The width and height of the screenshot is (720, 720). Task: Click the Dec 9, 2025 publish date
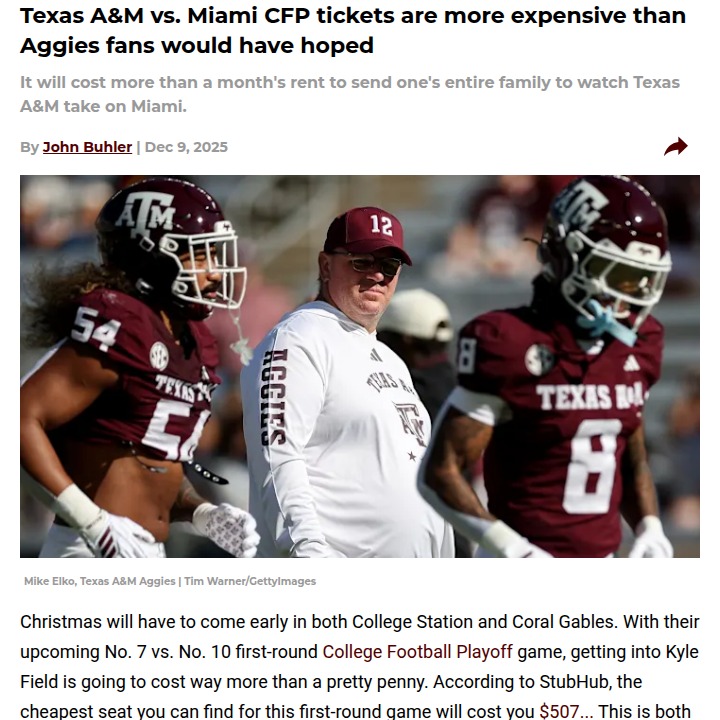point(186,147)
